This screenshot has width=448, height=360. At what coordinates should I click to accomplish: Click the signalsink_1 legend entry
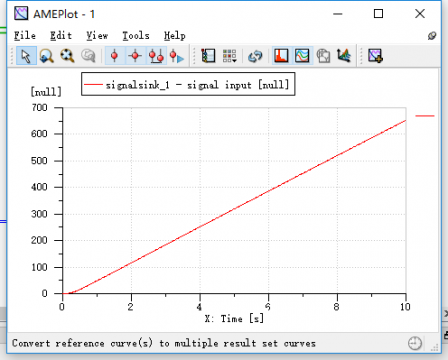click(x=188, y=85)
